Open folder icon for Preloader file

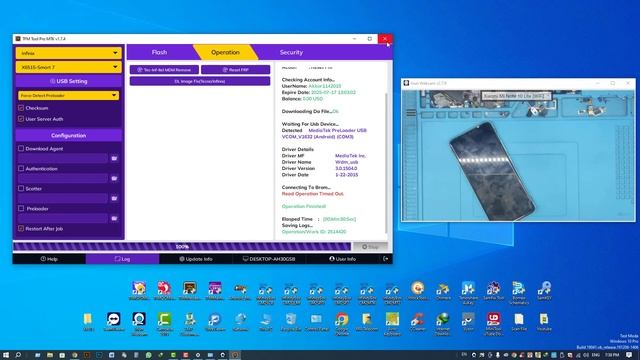tap(114, 218)
